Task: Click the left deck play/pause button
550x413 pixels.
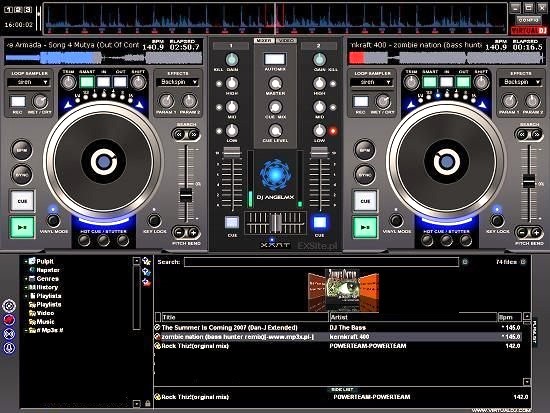Action: (22, 227)
